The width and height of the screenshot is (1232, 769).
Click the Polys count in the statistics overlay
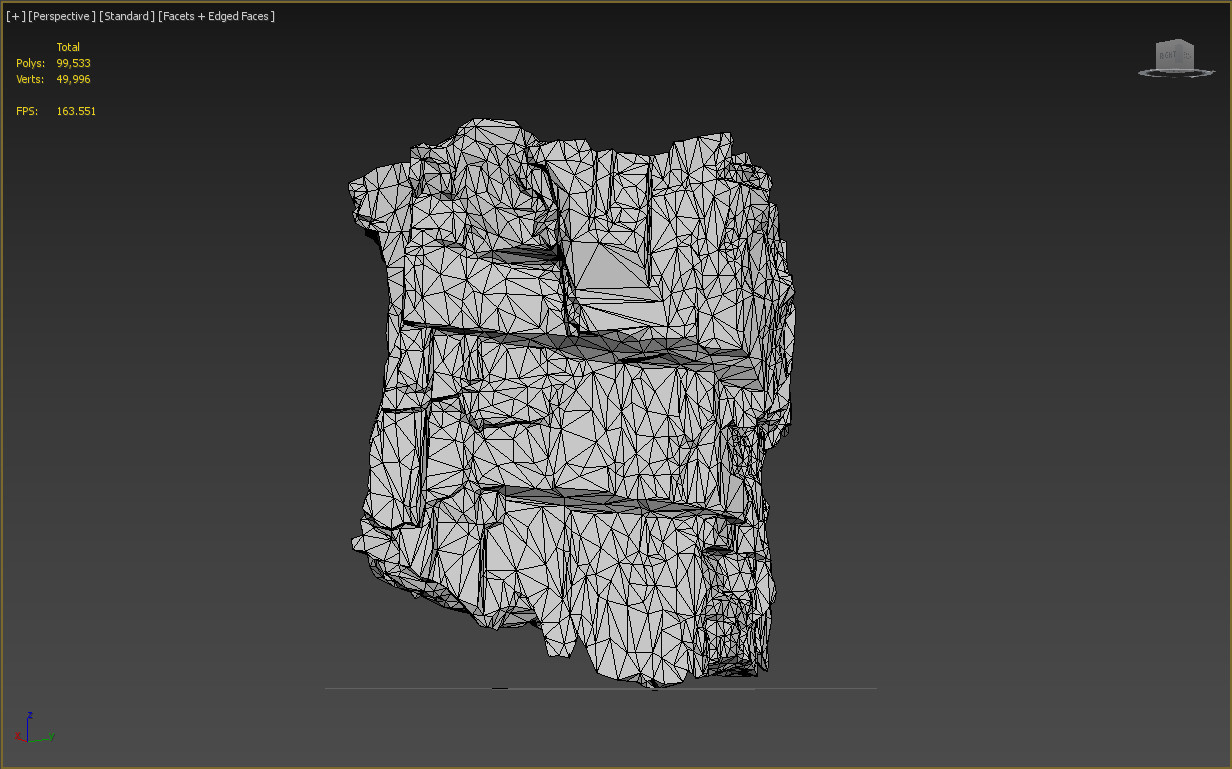click(x=73, y=63)
